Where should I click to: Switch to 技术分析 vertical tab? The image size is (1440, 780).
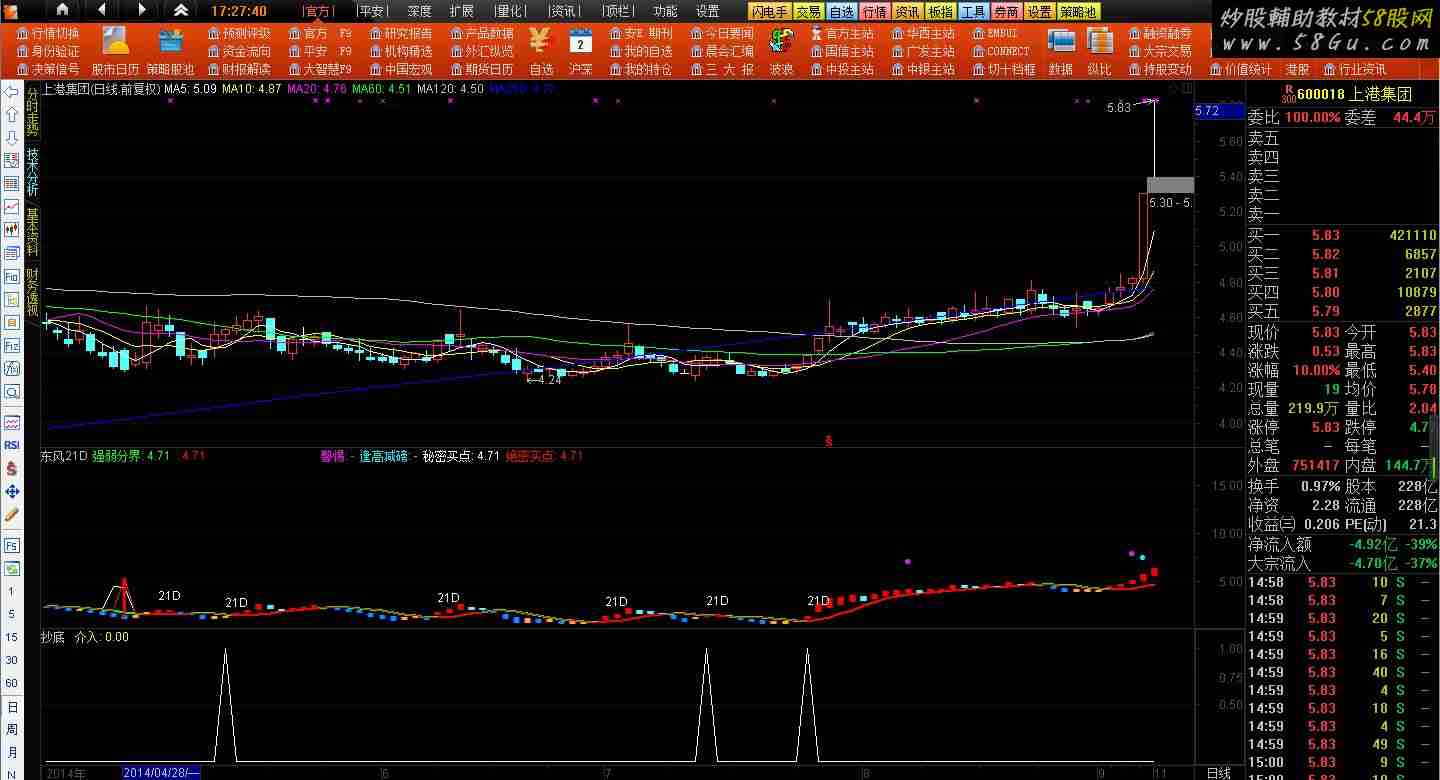[32, 171]
